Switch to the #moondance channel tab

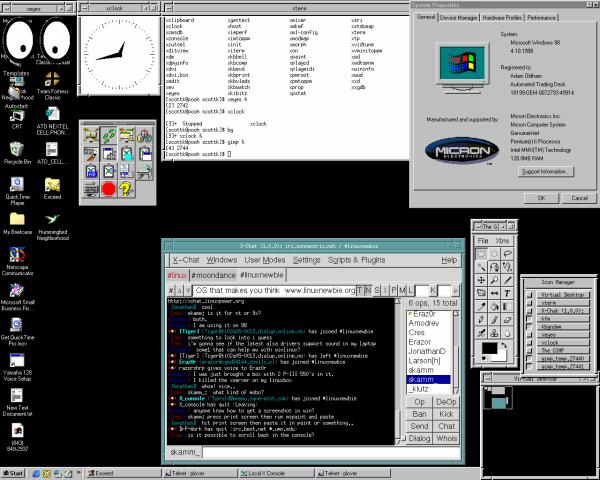214,275
